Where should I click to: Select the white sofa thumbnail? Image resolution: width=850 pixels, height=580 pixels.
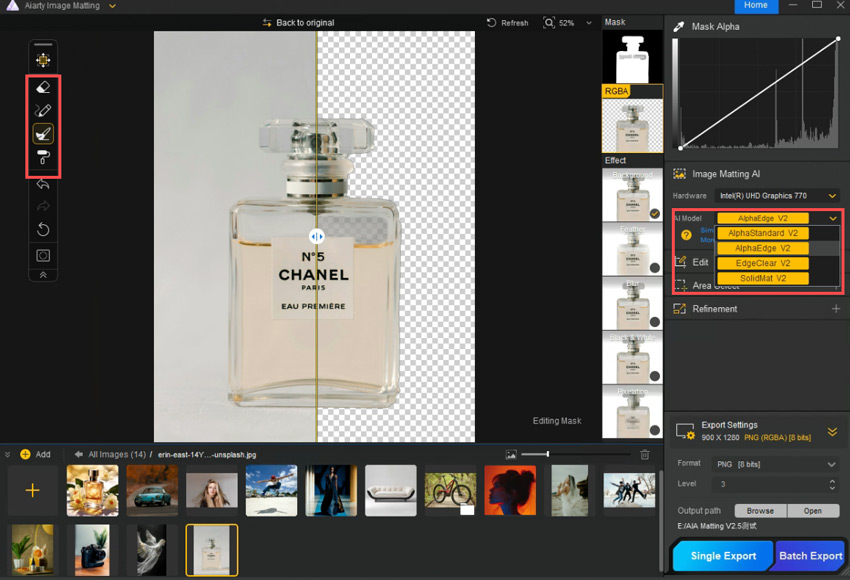(391, 491)
